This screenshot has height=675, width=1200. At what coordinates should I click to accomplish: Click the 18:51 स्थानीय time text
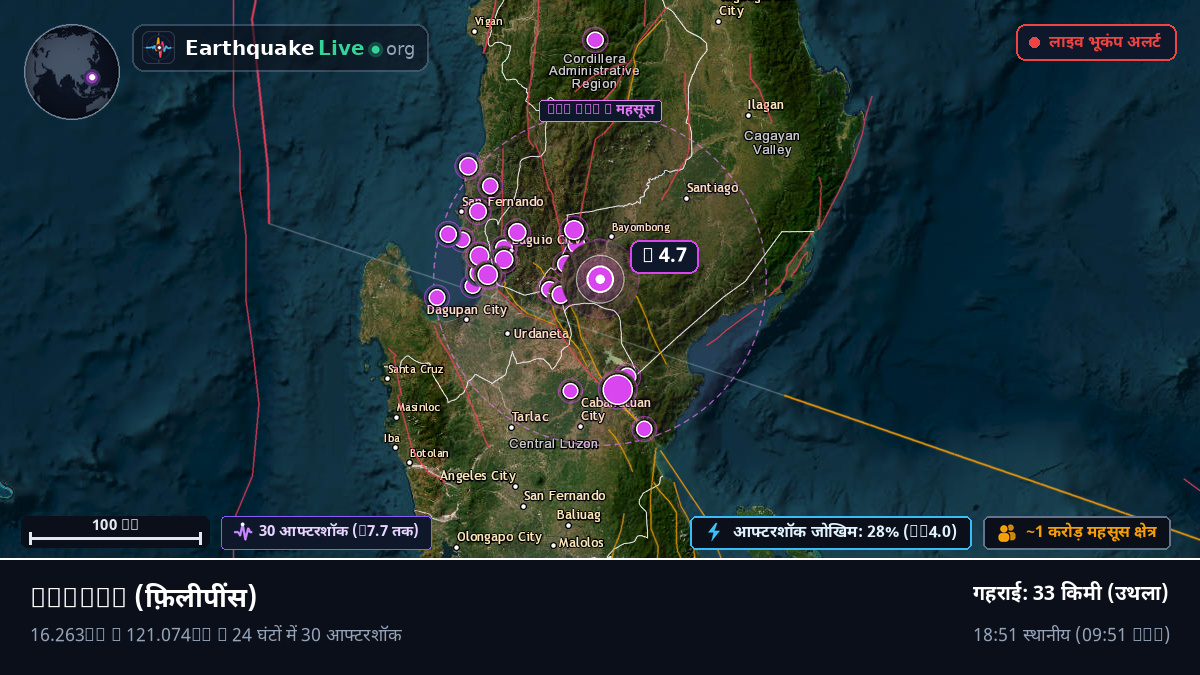click(x=1071, y=634)
